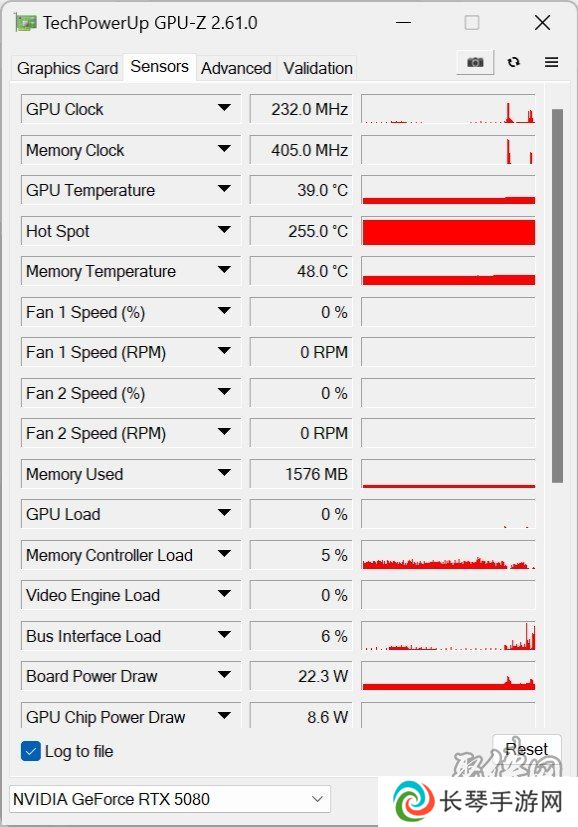Open the GPU Clock sensor dropdown arrow
Screen dimensions: 578x827
point(224,108)
